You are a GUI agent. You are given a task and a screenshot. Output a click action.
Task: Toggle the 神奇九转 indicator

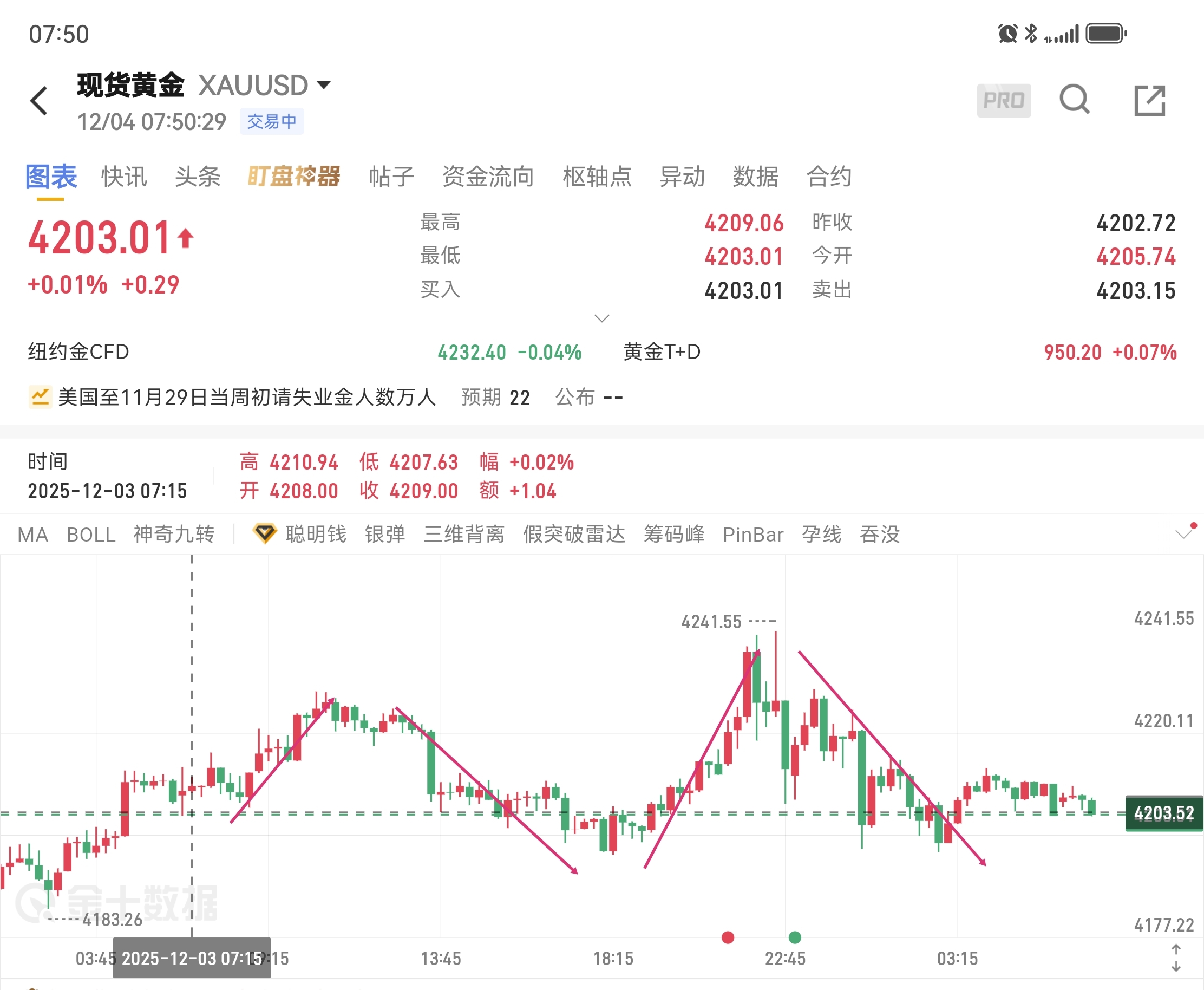[174, 535]
